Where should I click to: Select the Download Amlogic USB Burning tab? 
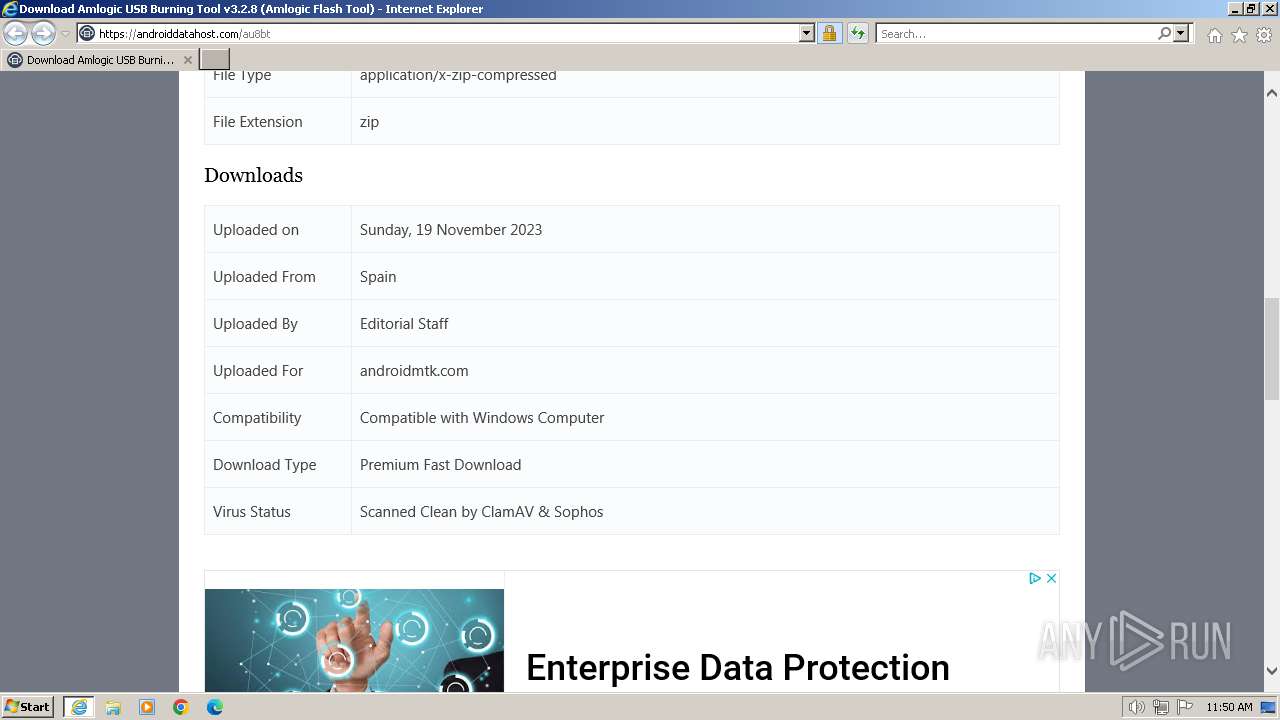pos(99,60)
